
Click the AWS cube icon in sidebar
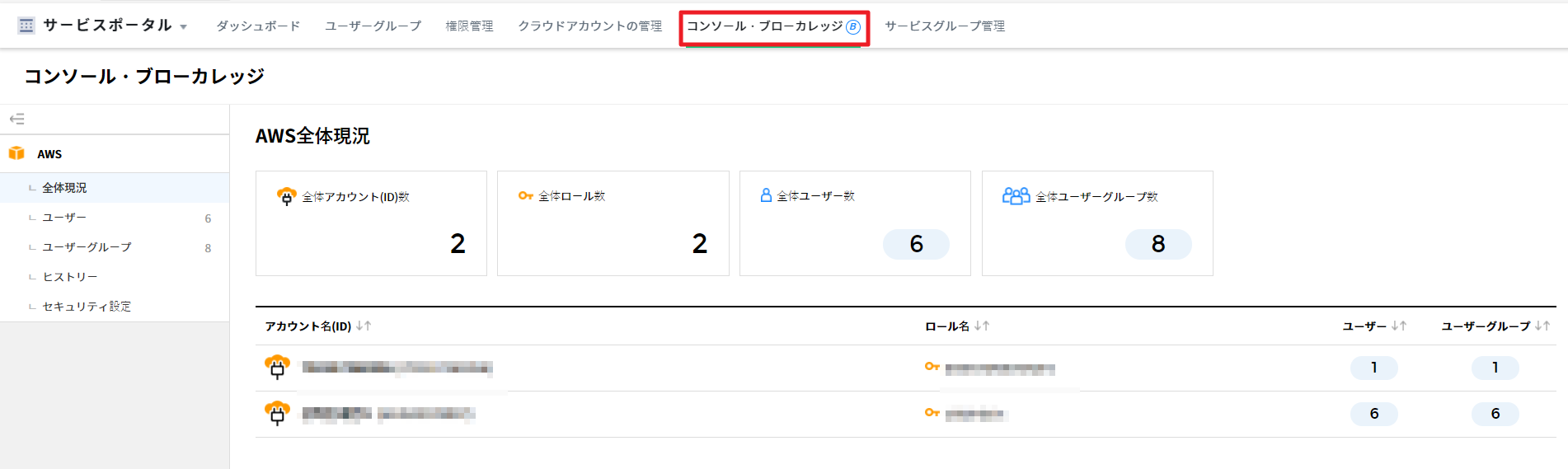[x=16, y=153]
